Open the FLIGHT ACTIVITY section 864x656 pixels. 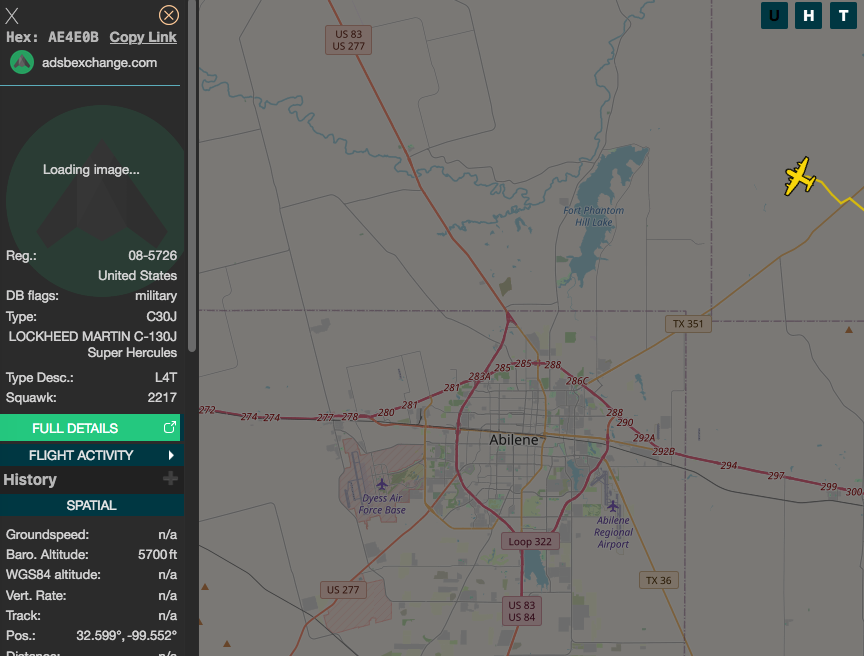click(91, 456)
